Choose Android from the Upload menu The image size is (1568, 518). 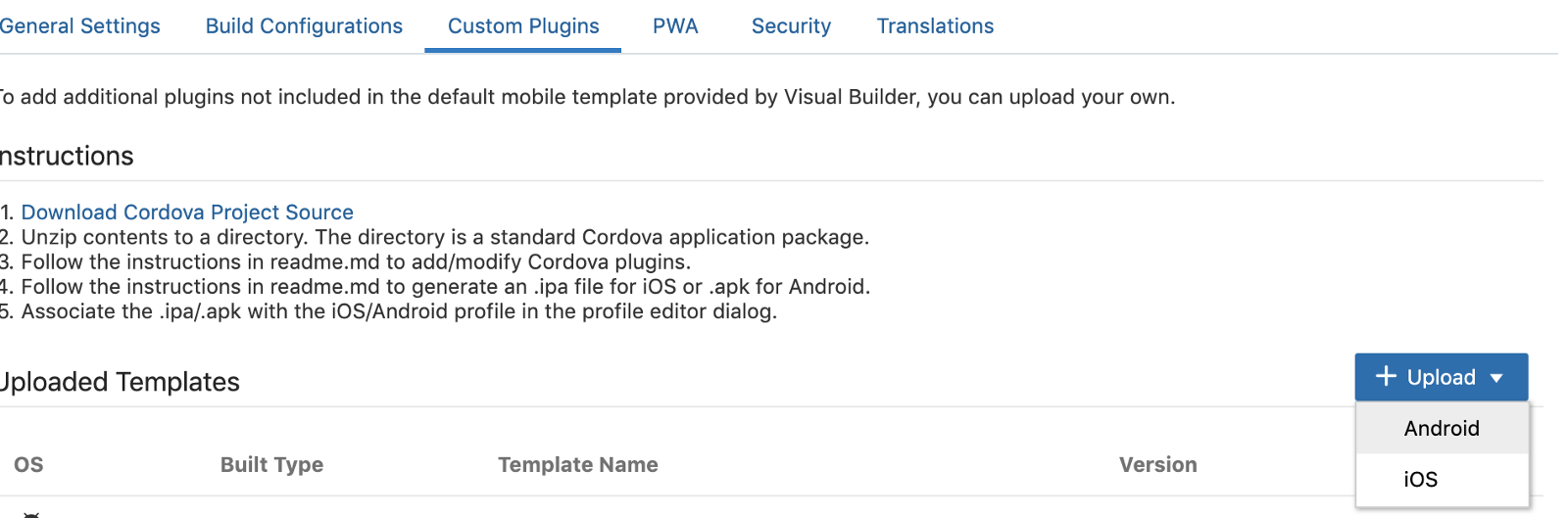coord(1442,429)
